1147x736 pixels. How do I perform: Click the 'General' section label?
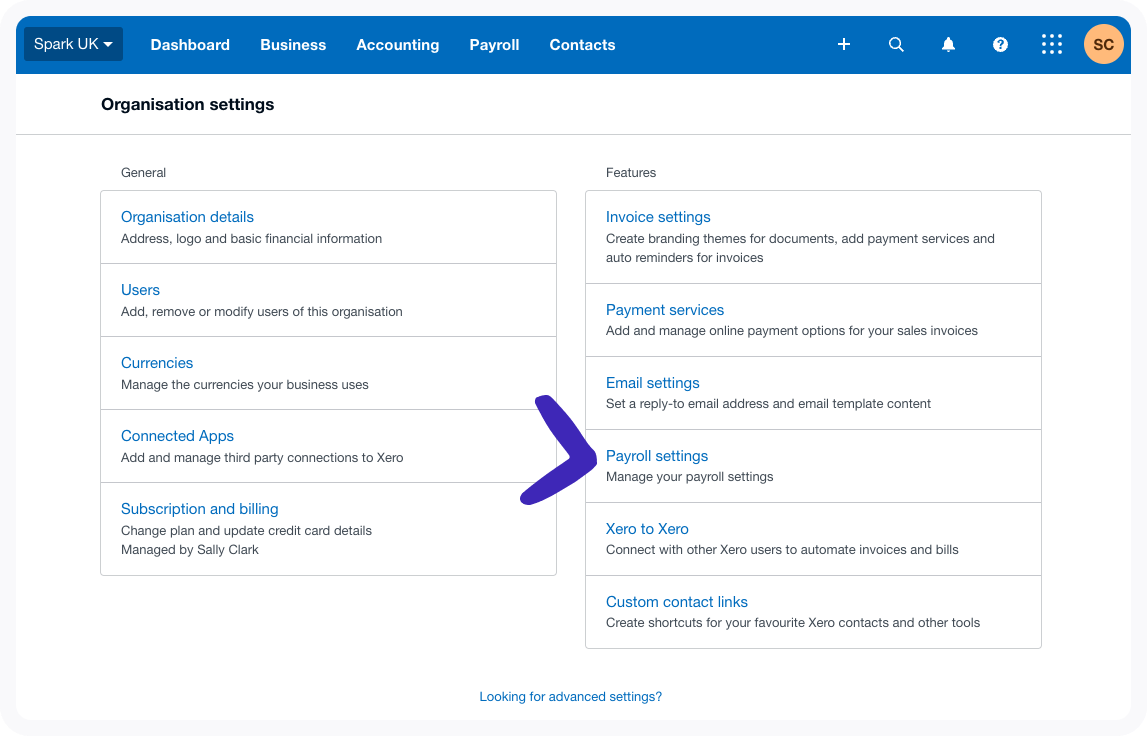143,173
